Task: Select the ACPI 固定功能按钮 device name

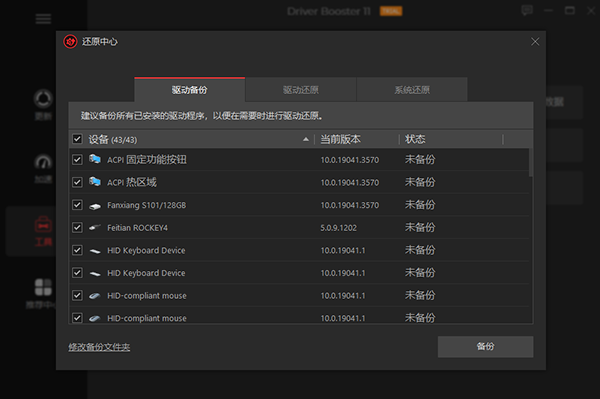Action: click(x=147, y=160)
